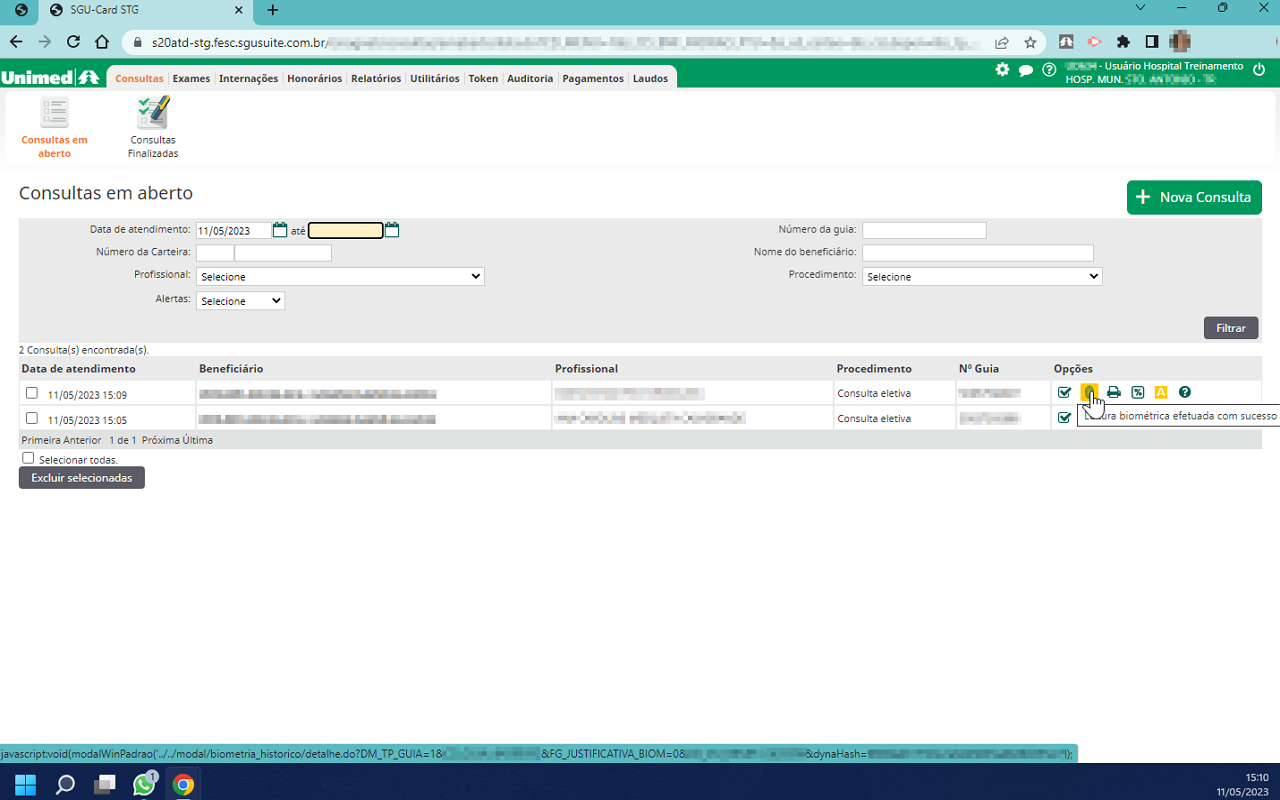Focus the 'Nome do beneficiário' input field
The height and width of the screenshot is (800, 1280).
[977, 253]
